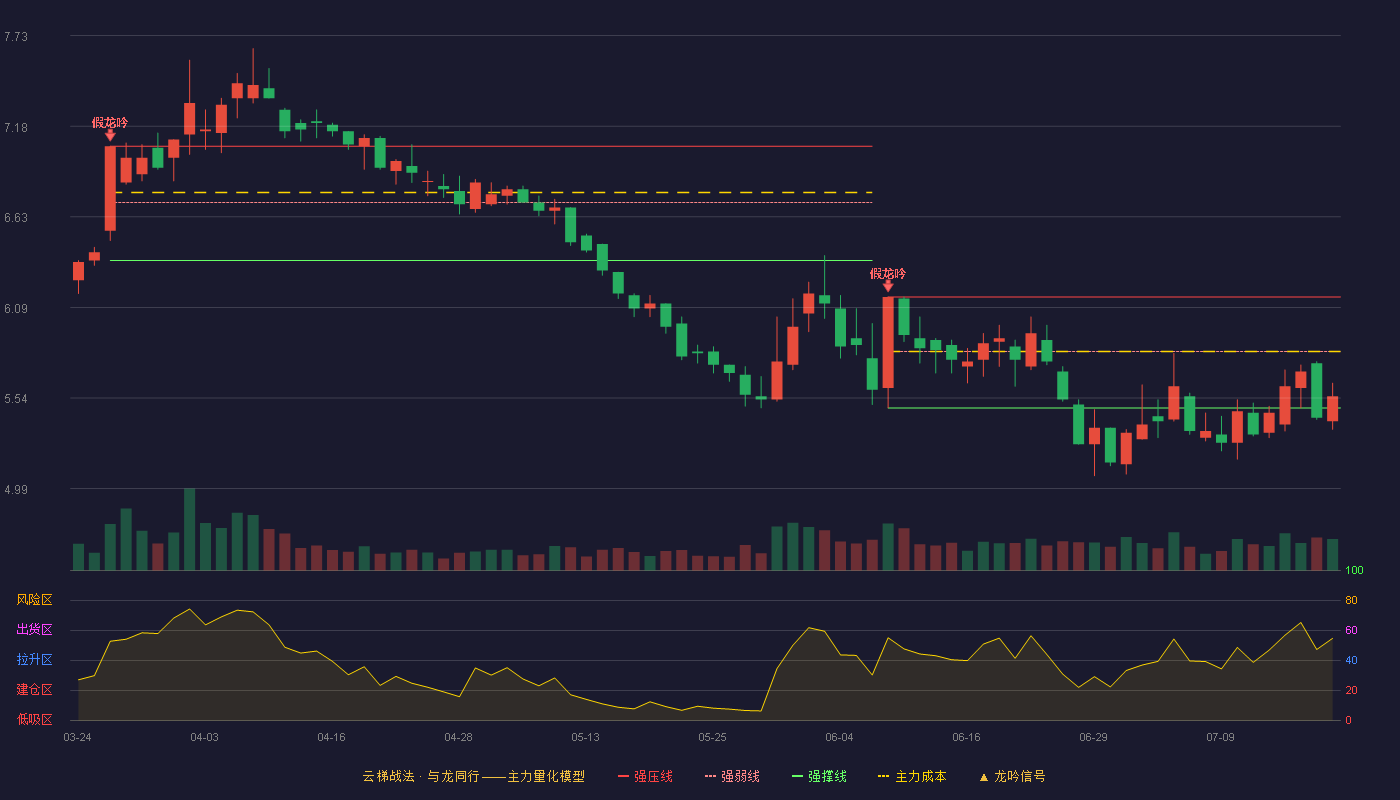The image size is (1400, 800).
Task: Click the 04-03 date axis label
Action: pos(204,737)
